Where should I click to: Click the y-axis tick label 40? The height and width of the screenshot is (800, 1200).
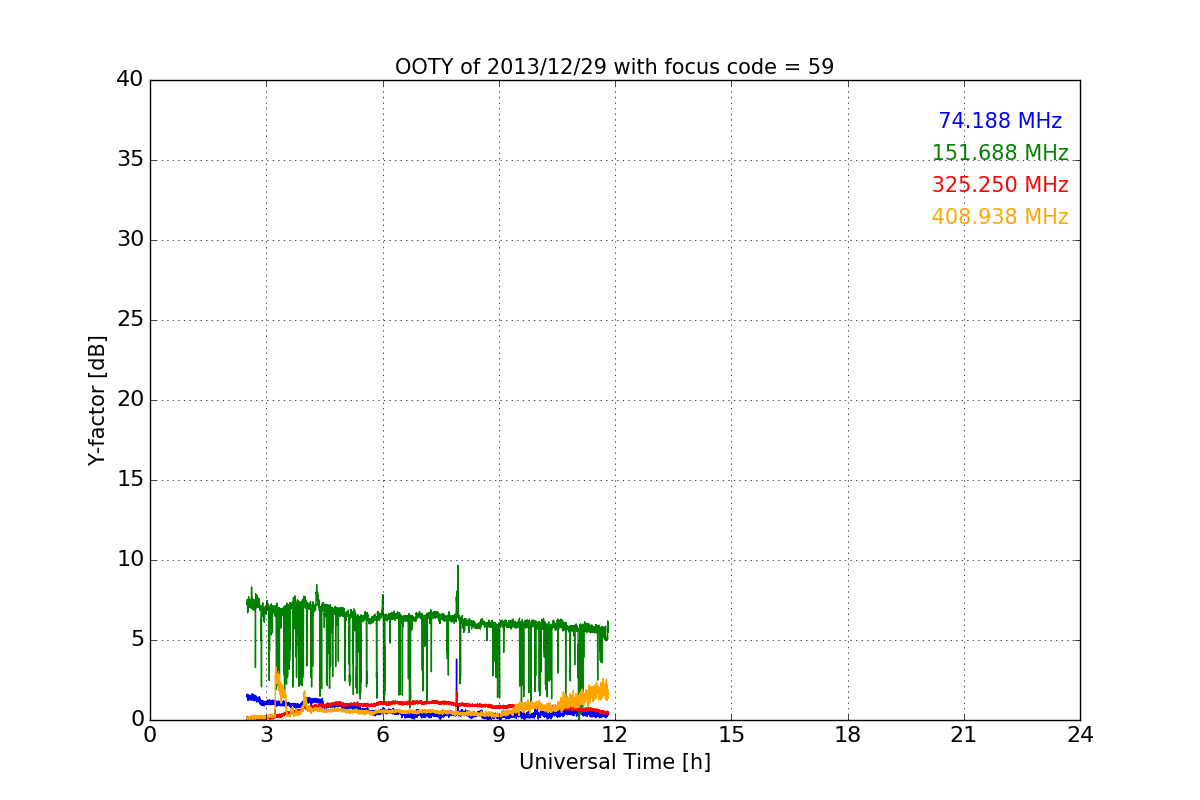point(130,80)
